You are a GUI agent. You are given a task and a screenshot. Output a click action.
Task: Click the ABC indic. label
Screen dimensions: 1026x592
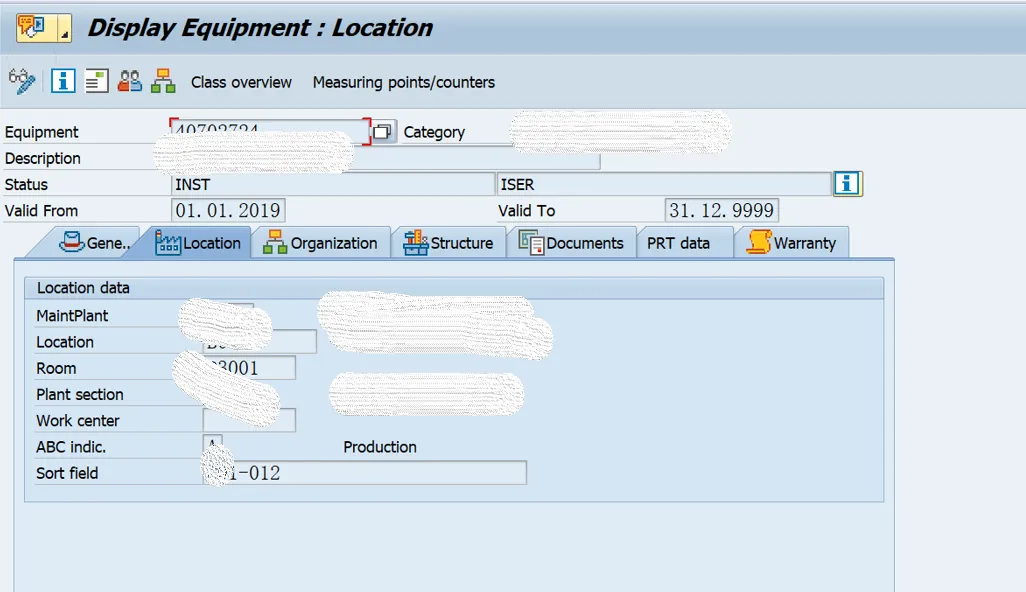pos(71,447)
